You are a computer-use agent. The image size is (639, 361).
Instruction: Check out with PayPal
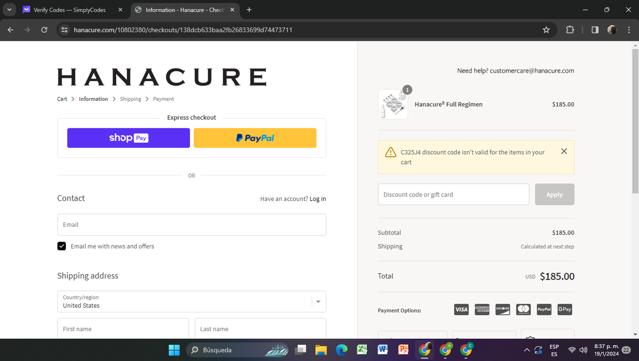coord(255,138)
